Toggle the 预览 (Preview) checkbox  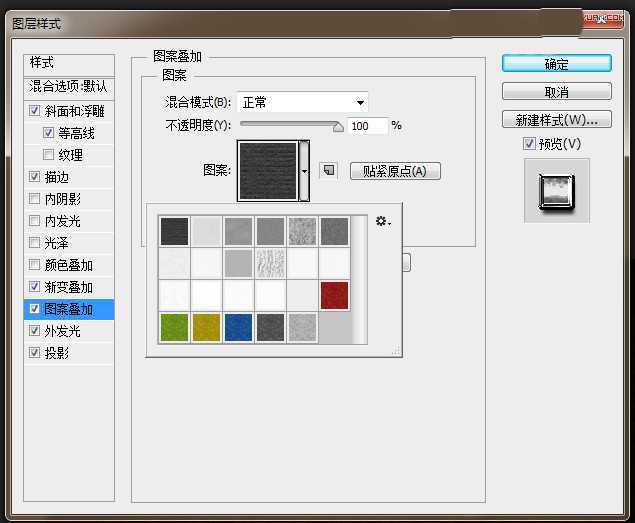coord(529,144)
